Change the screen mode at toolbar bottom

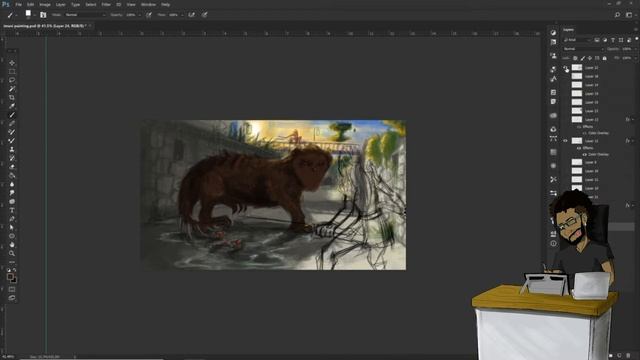(12, 298)
